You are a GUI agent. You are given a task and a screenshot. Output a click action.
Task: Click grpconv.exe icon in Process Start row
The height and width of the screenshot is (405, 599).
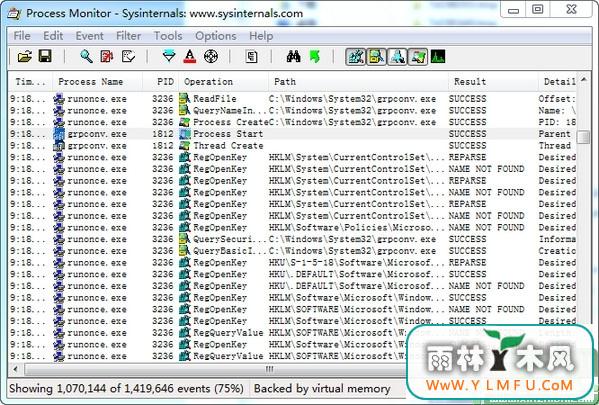[x=59, y=134]
